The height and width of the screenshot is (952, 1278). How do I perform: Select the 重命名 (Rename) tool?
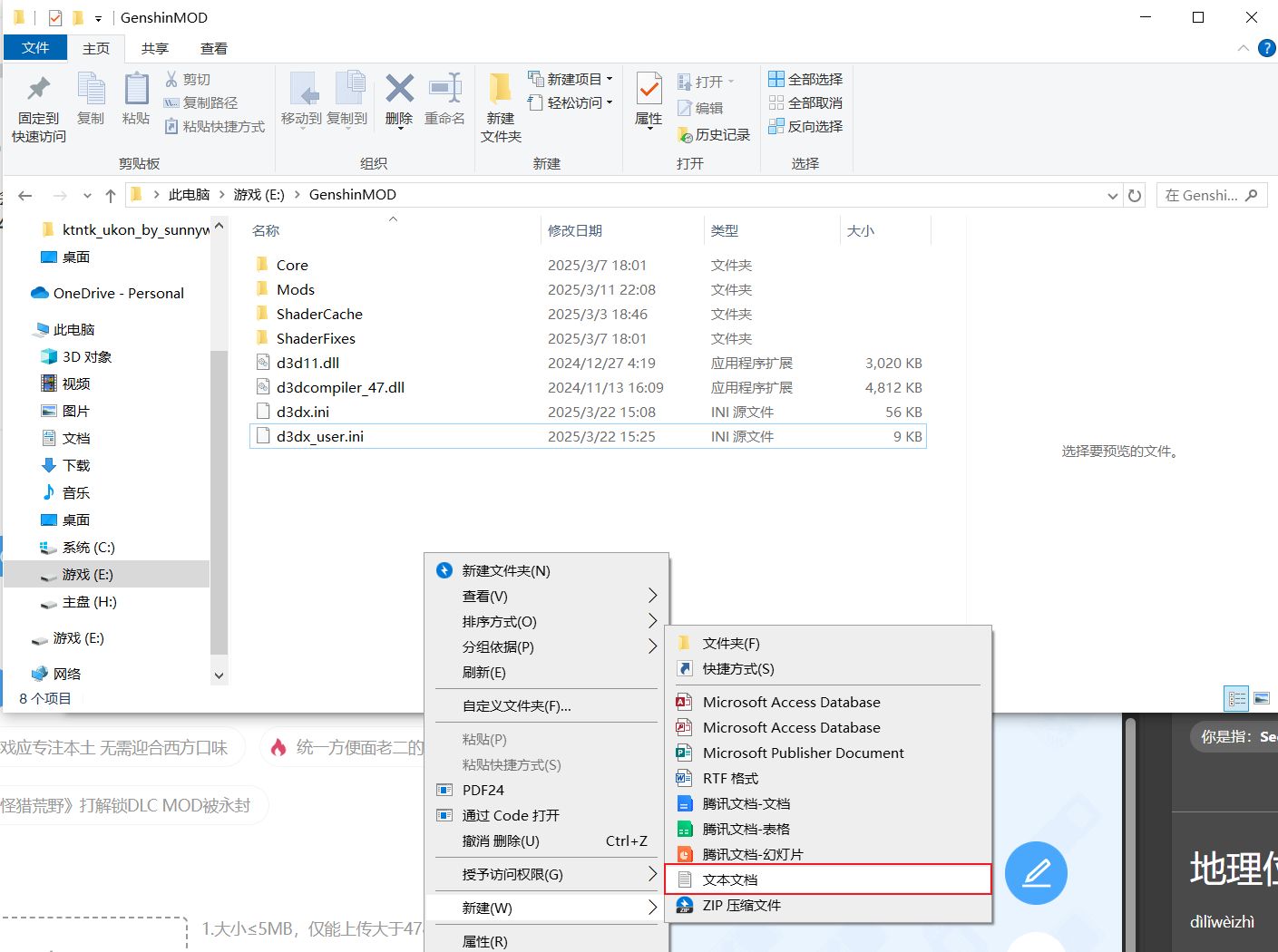(x=445, y=100)
